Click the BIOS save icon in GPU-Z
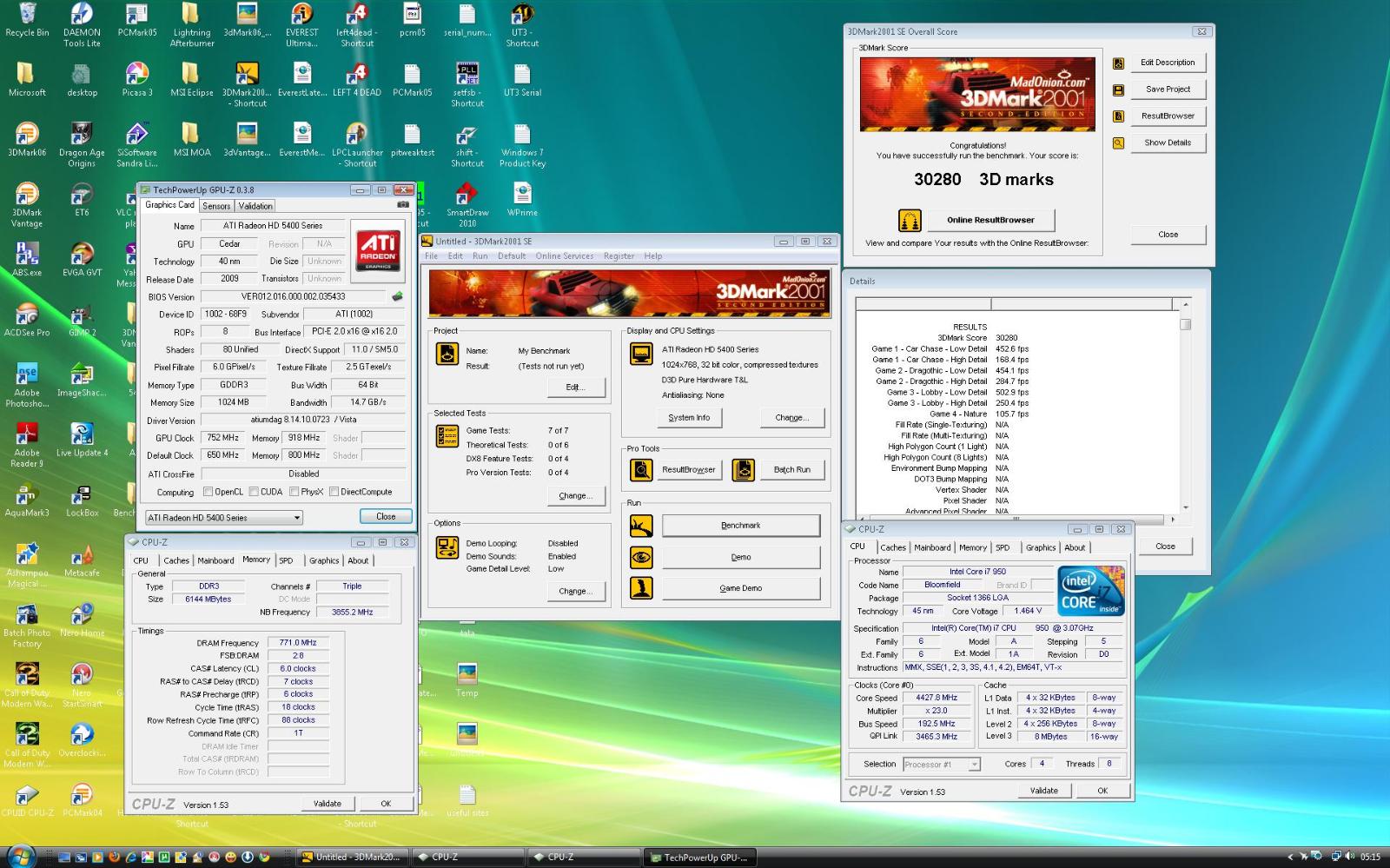1390x868 pixels. [397, 296]
